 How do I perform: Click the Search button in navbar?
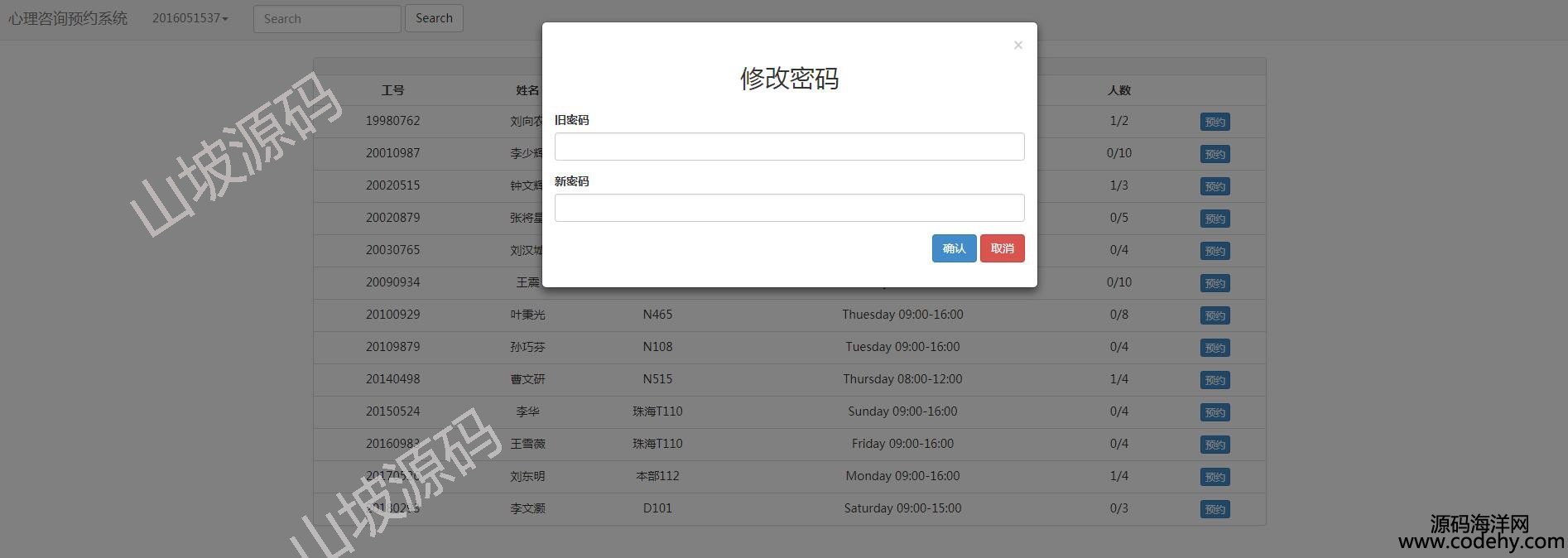pos(434,18)
